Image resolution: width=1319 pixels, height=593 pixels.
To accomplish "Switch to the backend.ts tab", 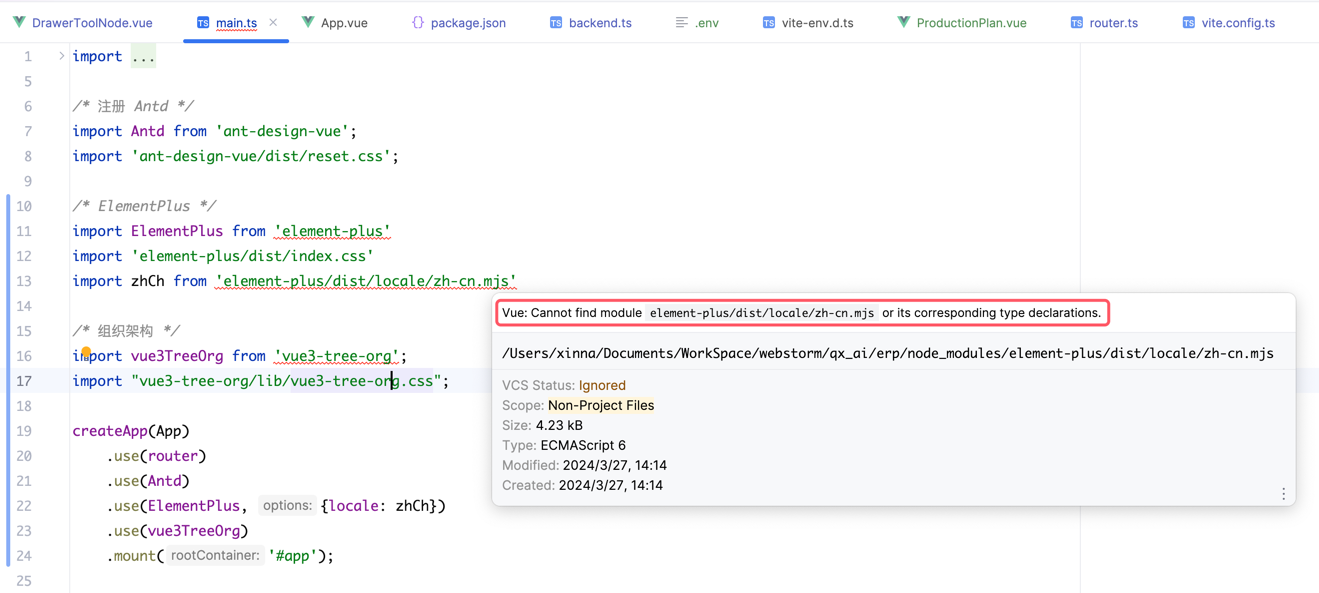I will point(591,22).
